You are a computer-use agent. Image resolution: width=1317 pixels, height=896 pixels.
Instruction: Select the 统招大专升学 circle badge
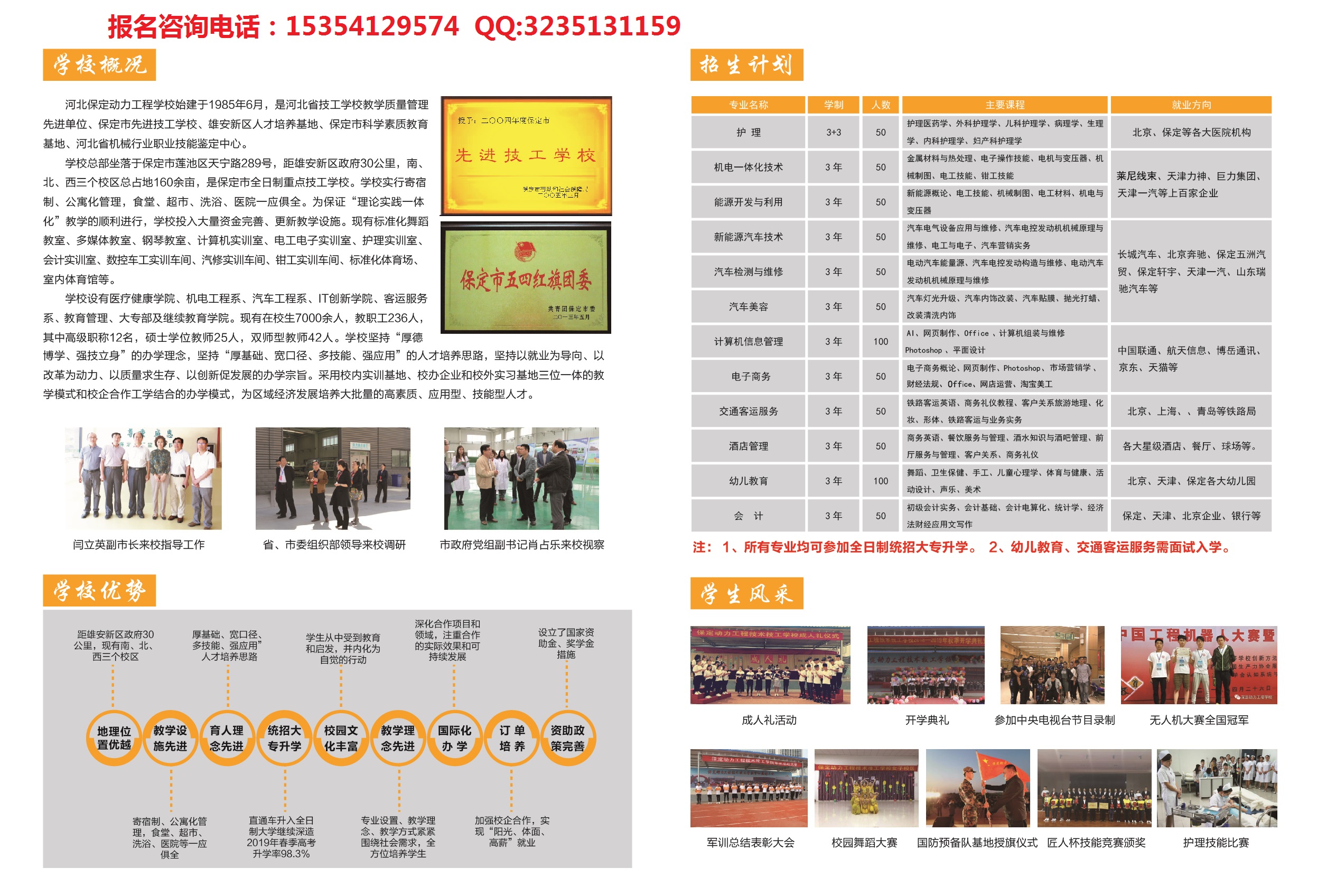(285, 738)
